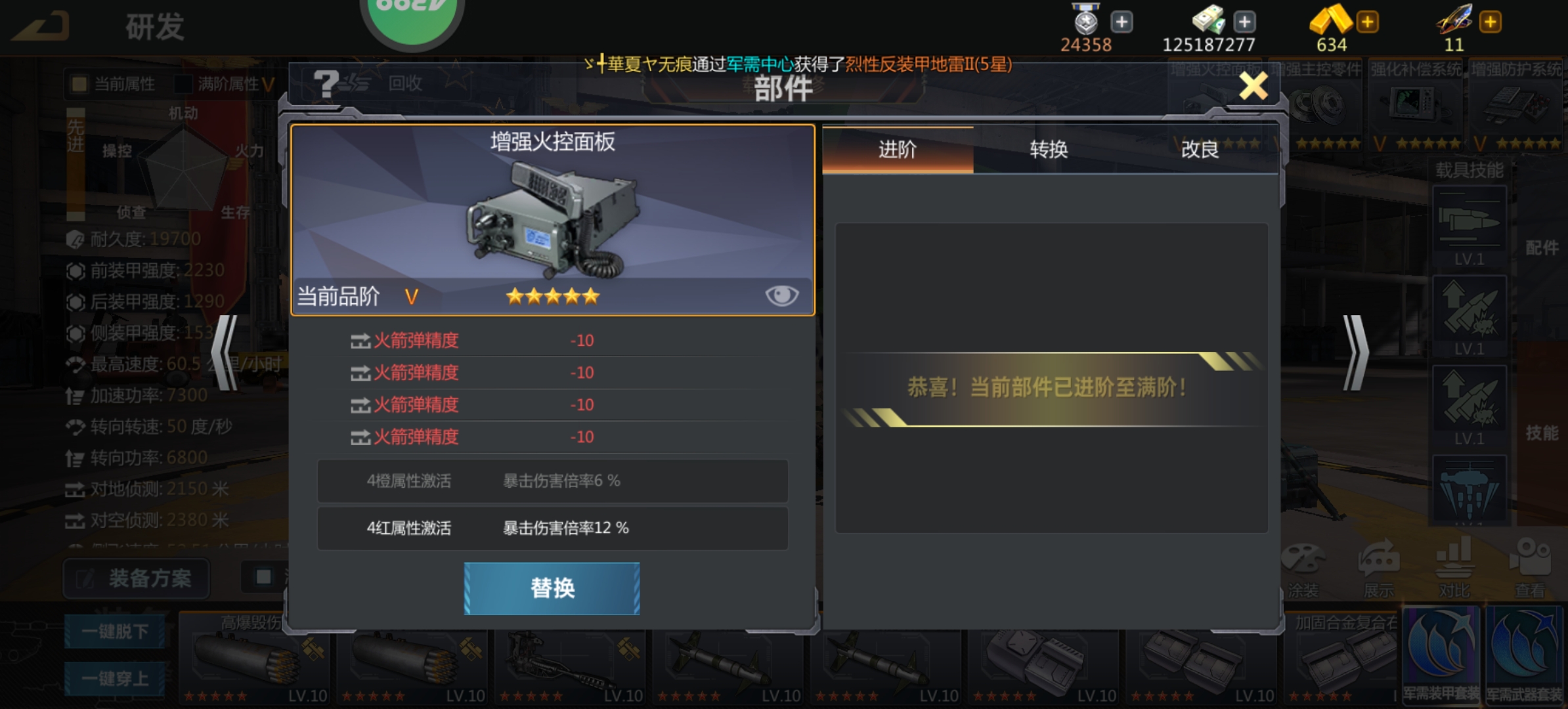Open the 查看 camera view icon
This screenshot has width=1568, height=709.
click(1530, 569)
